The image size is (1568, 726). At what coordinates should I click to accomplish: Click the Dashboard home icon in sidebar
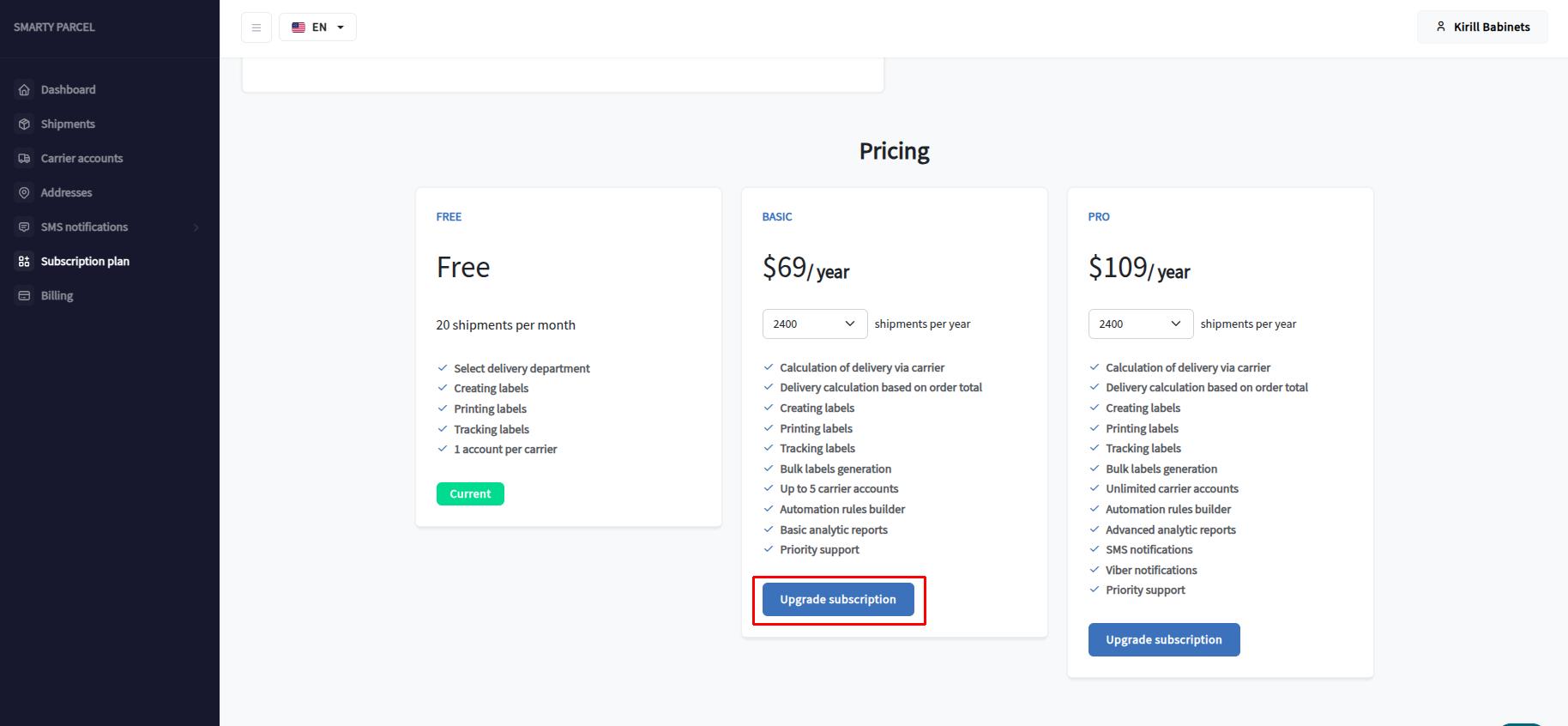coord(24,90)
